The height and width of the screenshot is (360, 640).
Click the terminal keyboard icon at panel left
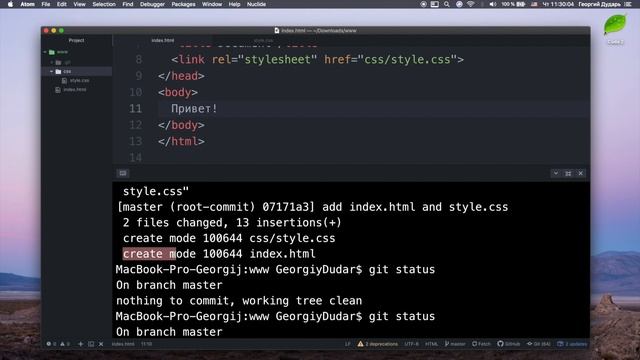(x=123, y=173)
